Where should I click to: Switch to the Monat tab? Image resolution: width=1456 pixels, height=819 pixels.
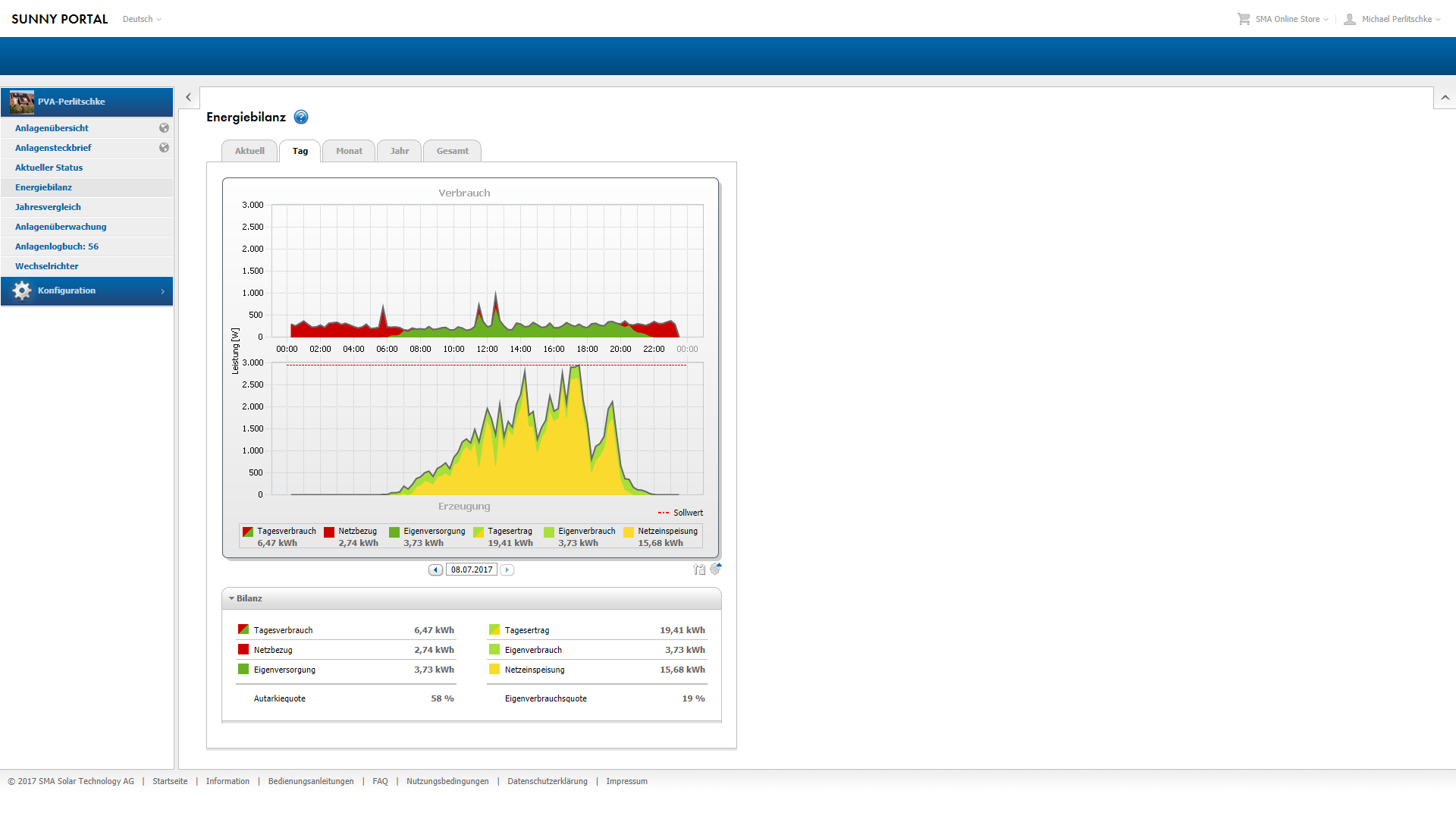tap(349, 151)
